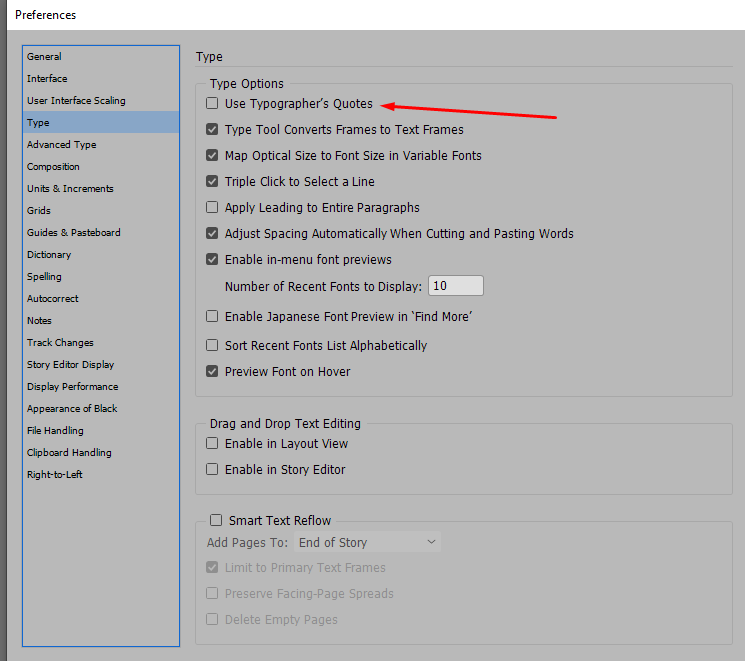Uncheck Enable in-menu font previews

[x=212, y=260]
